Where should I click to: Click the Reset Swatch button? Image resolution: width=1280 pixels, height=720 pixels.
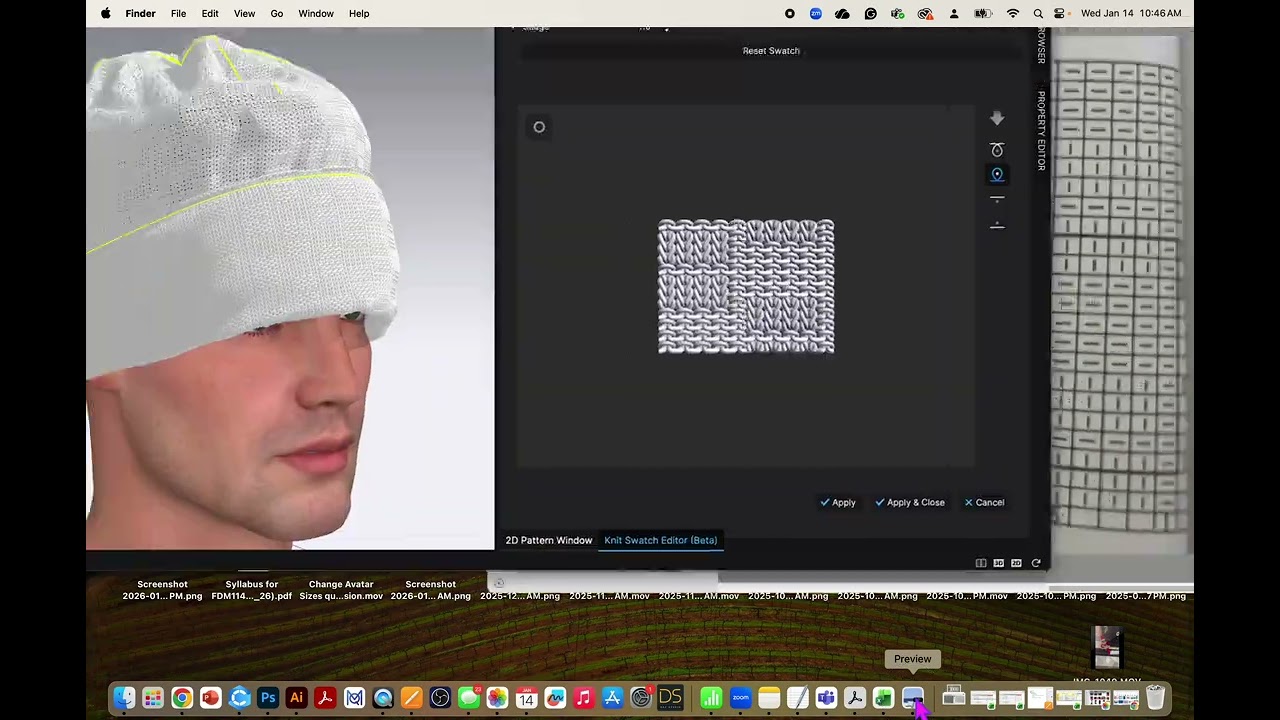click(x=771, y=51)
